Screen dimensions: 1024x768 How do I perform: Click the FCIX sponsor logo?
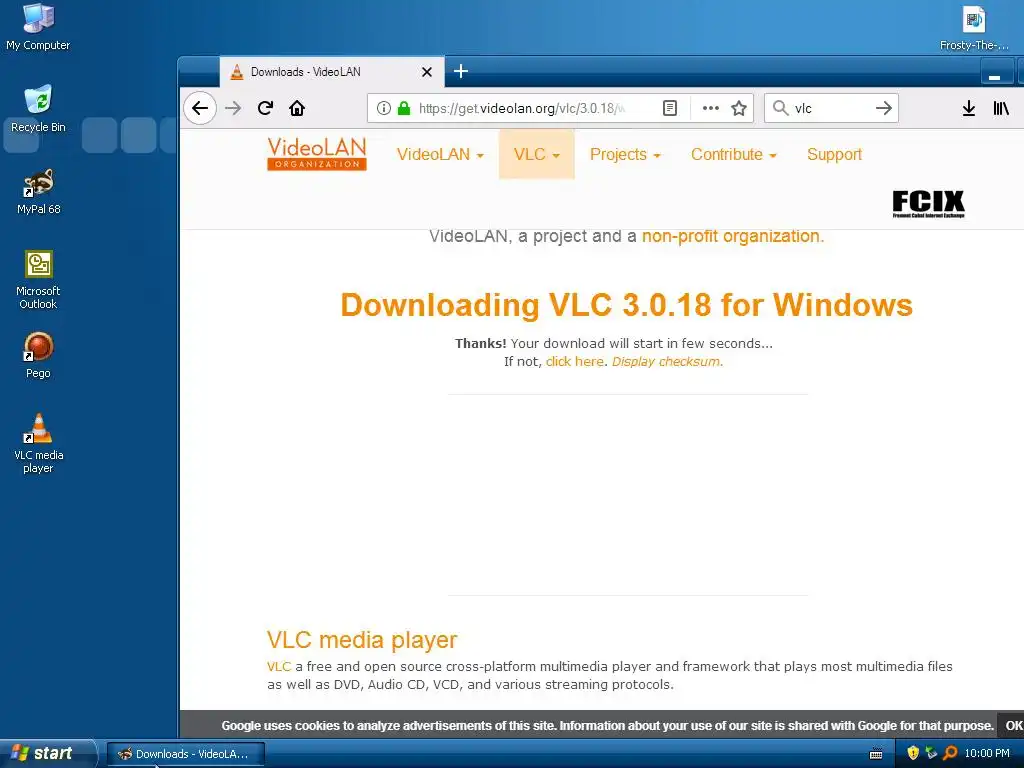click(928, 203)
